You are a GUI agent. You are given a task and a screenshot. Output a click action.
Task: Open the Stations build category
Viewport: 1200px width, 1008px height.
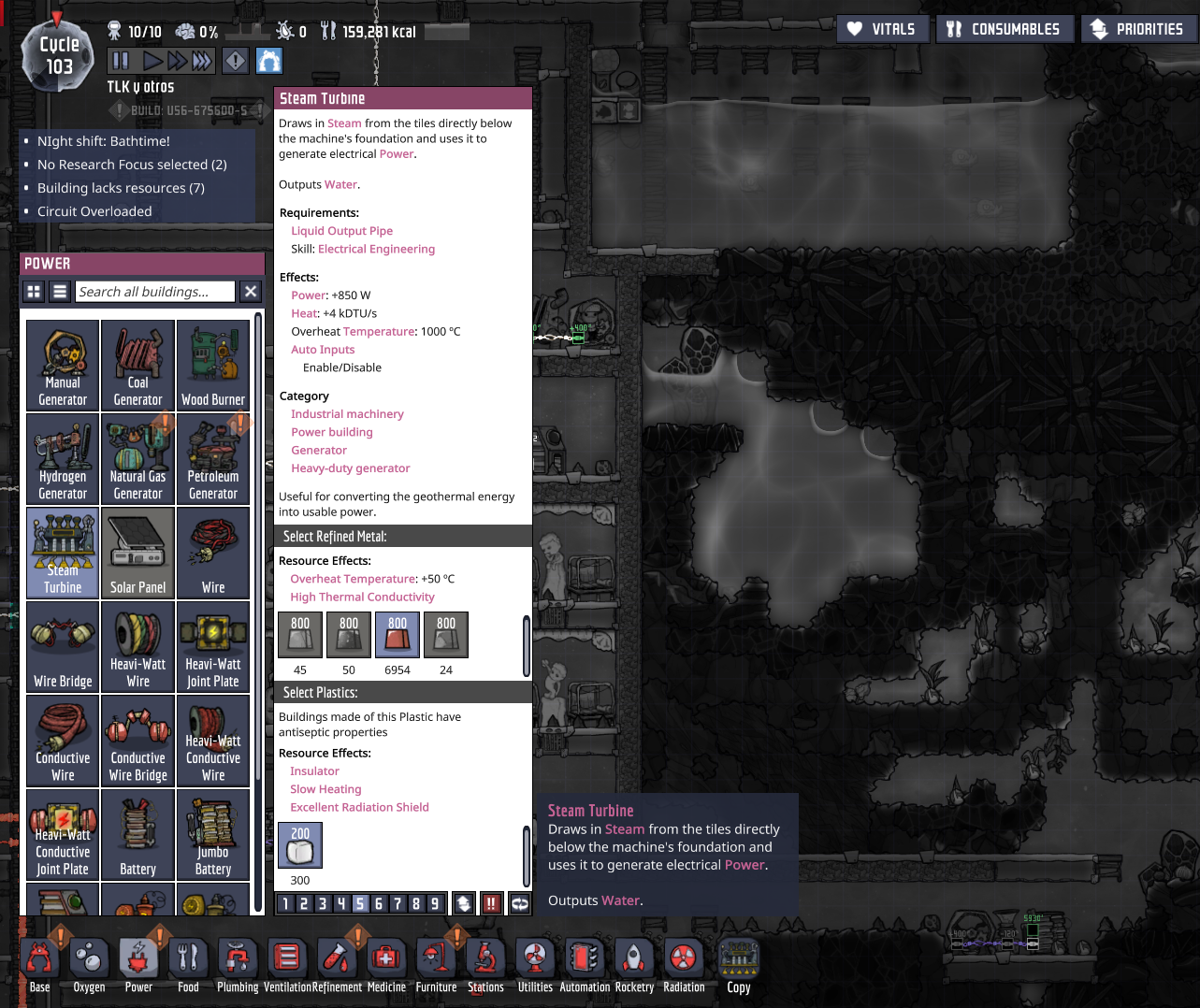pos(485,965)
